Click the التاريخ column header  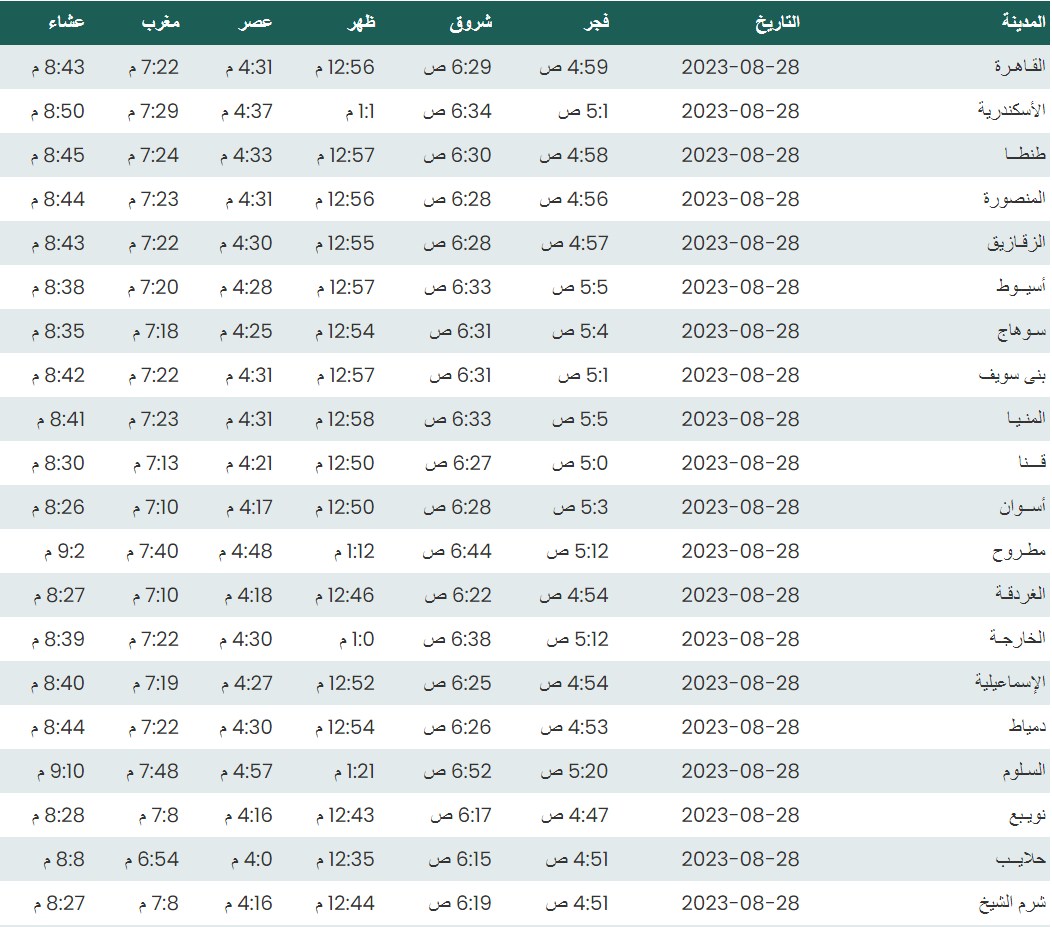778,21
